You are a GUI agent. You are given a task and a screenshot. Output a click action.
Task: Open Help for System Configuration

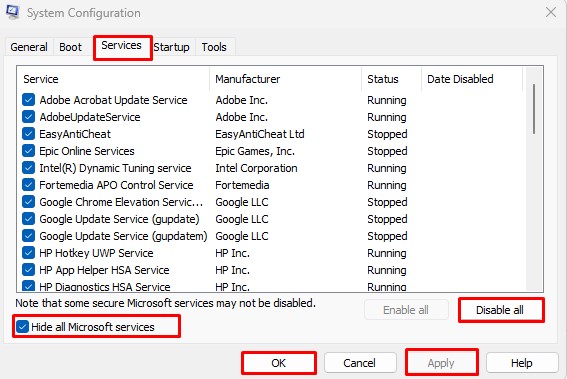(x=522, y=363)
